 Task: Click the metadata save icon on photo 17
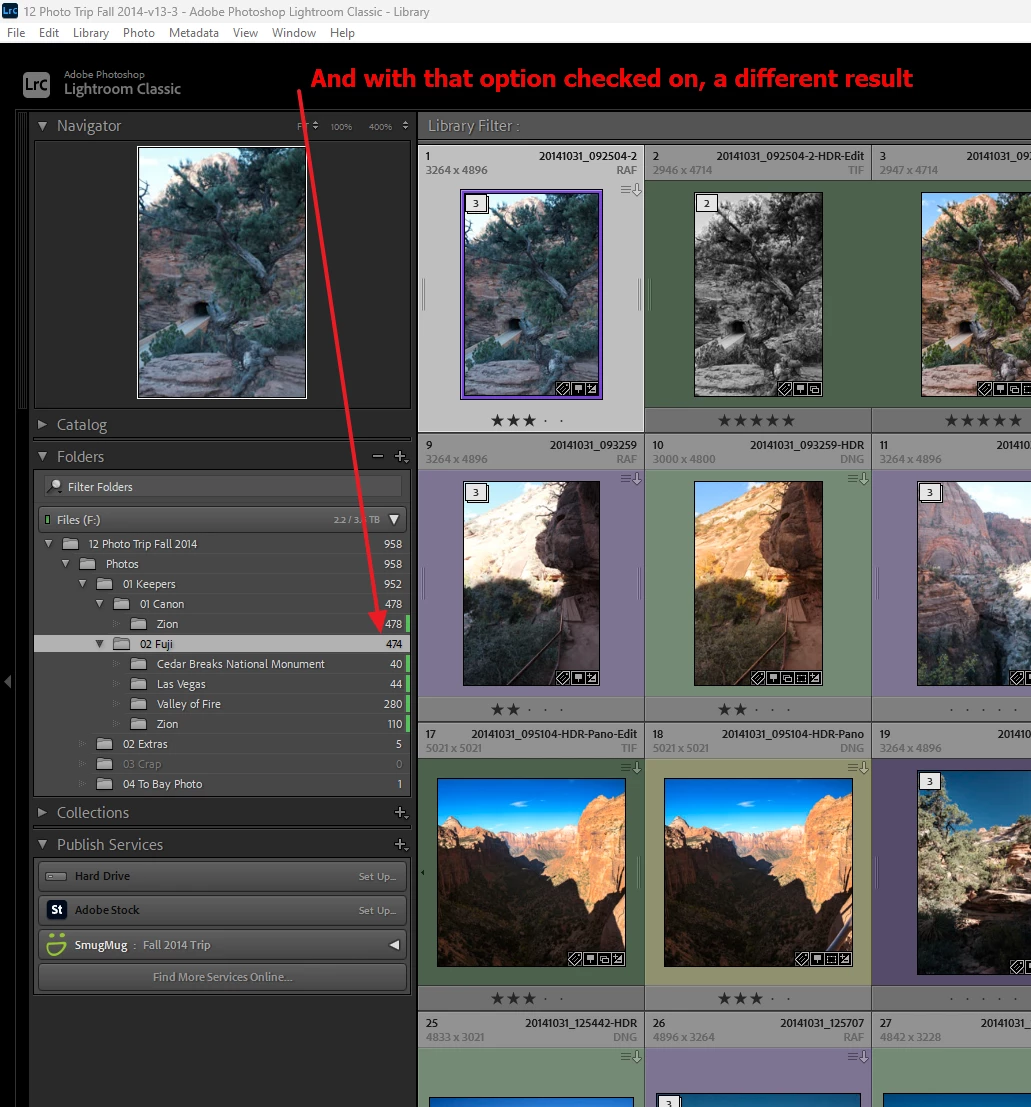[x=631, y=767]
